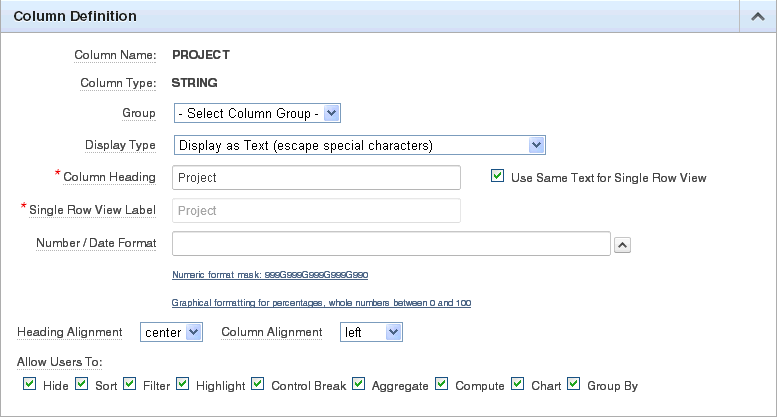The height and width of the screenshot is (417, 777).
Task: Open the Select Column Group dropdown
Action: click(258, 113)
